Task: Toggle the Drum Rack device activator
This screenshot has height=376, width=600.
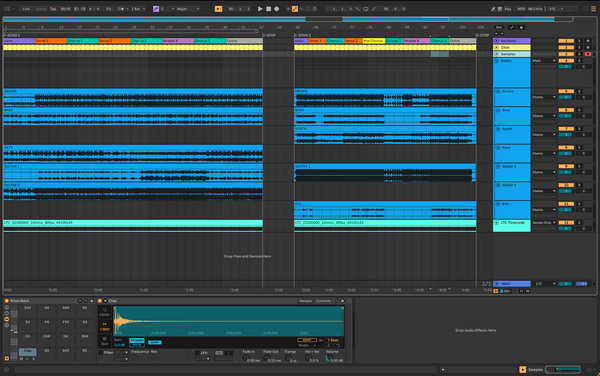Action: [7, 301]
